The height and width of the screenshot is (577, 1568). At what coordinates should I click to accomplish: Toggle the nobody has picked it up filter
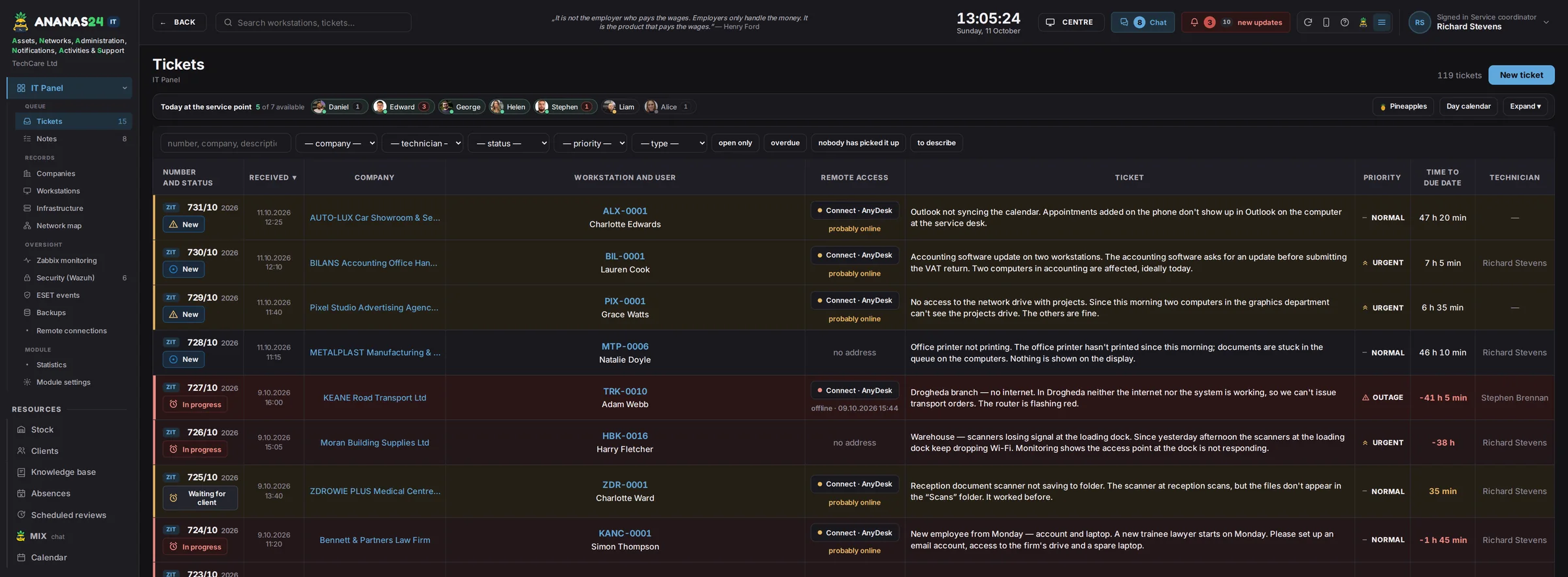[x=858, y=143]
